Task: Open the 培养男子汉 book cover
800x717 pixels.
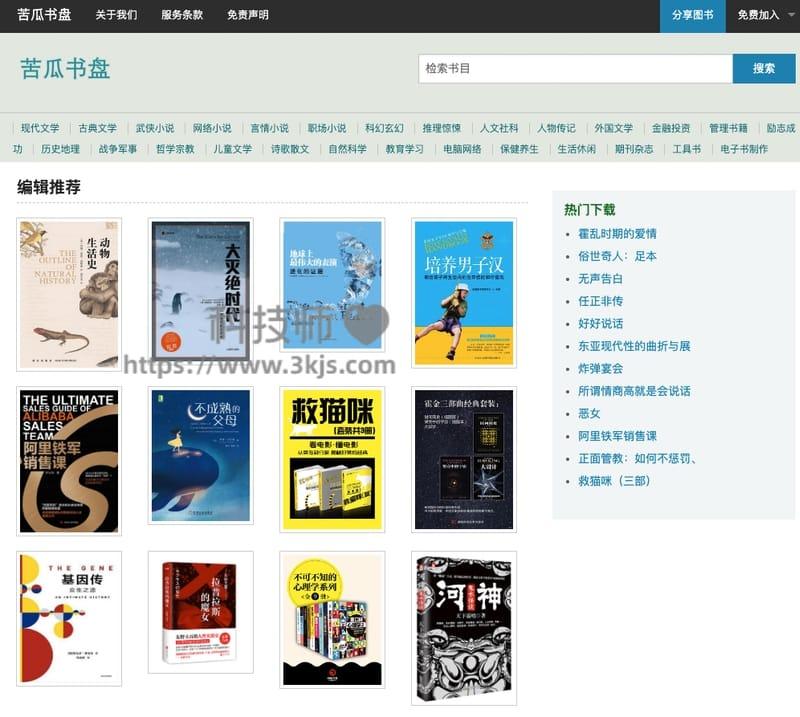Action: [464, 293]
